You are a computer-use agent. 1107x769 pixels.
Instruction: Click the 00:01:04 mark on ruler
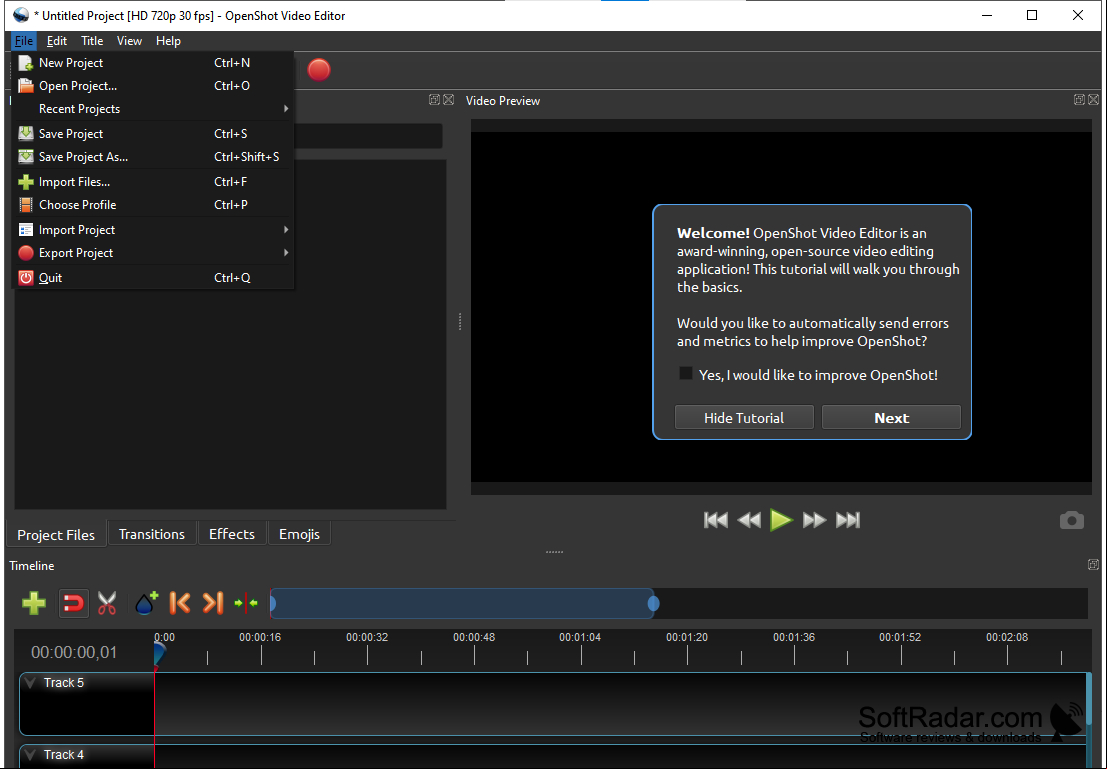(580, 637)
